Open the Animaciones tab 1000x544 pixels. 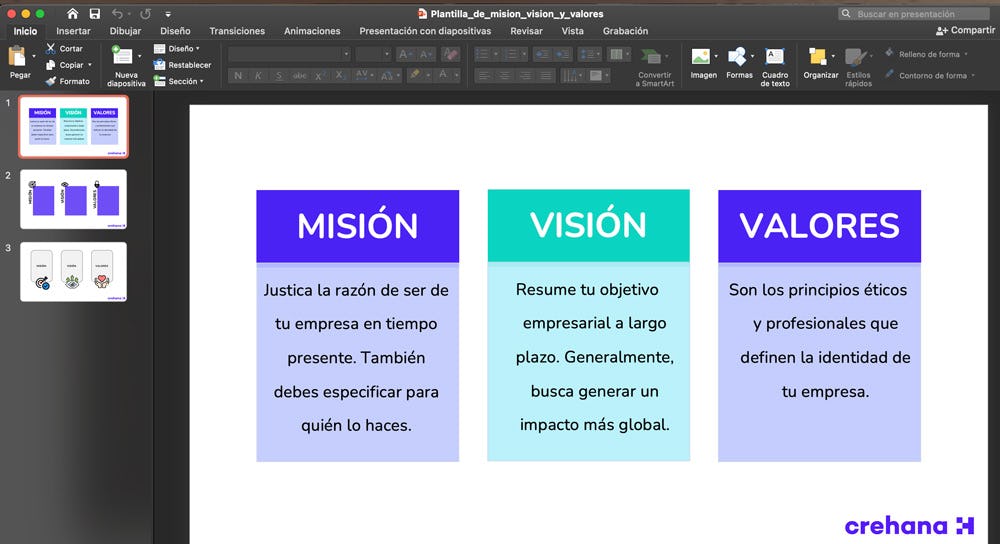coord(312,31)
